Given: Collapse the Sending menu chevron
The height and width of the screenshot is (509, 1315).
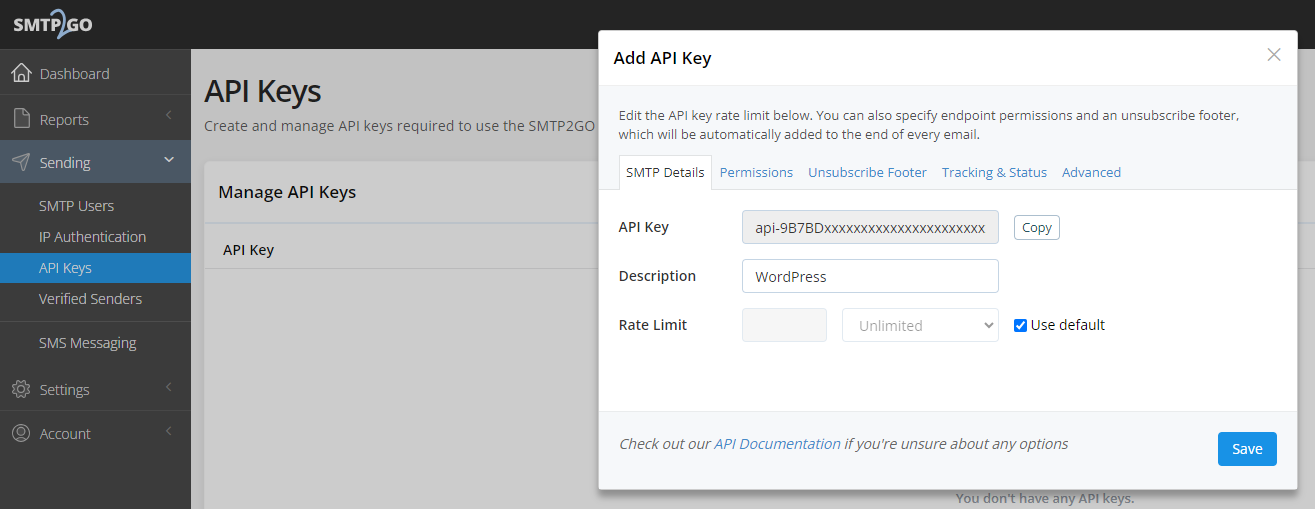Looking at the screenshot, I should click(169, 160).
